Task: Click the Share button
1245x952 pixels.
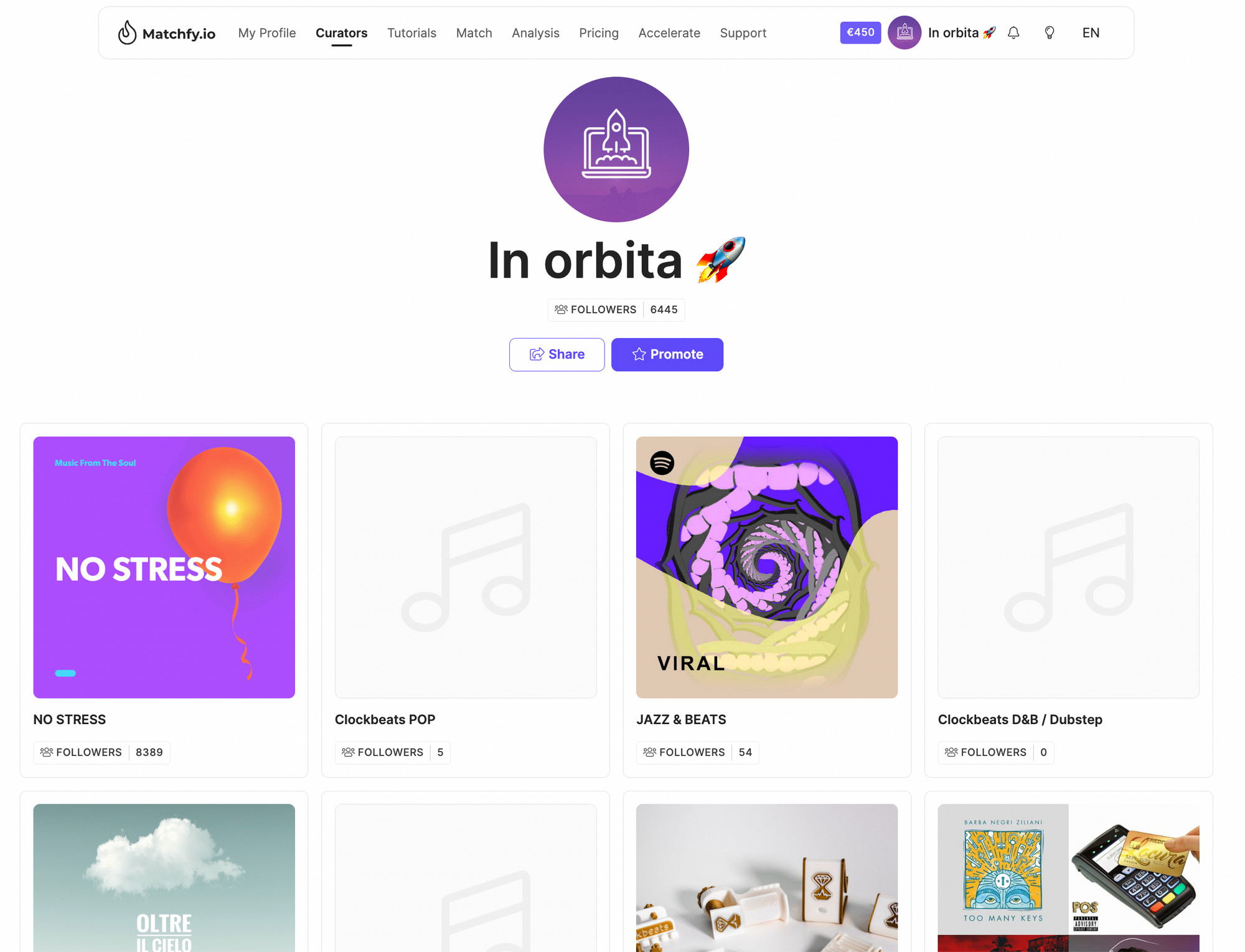Action: (557, 354)
